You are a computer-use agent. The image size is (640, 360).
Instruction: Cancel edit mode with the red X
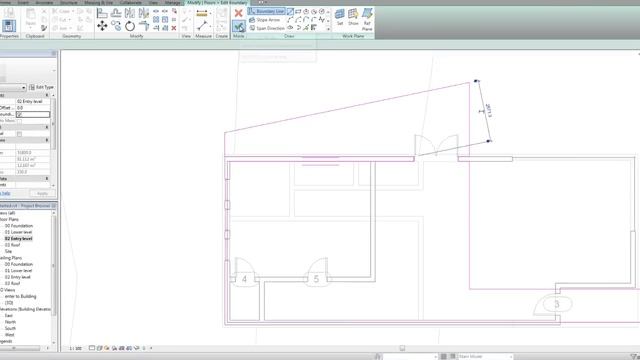point(238,13)
